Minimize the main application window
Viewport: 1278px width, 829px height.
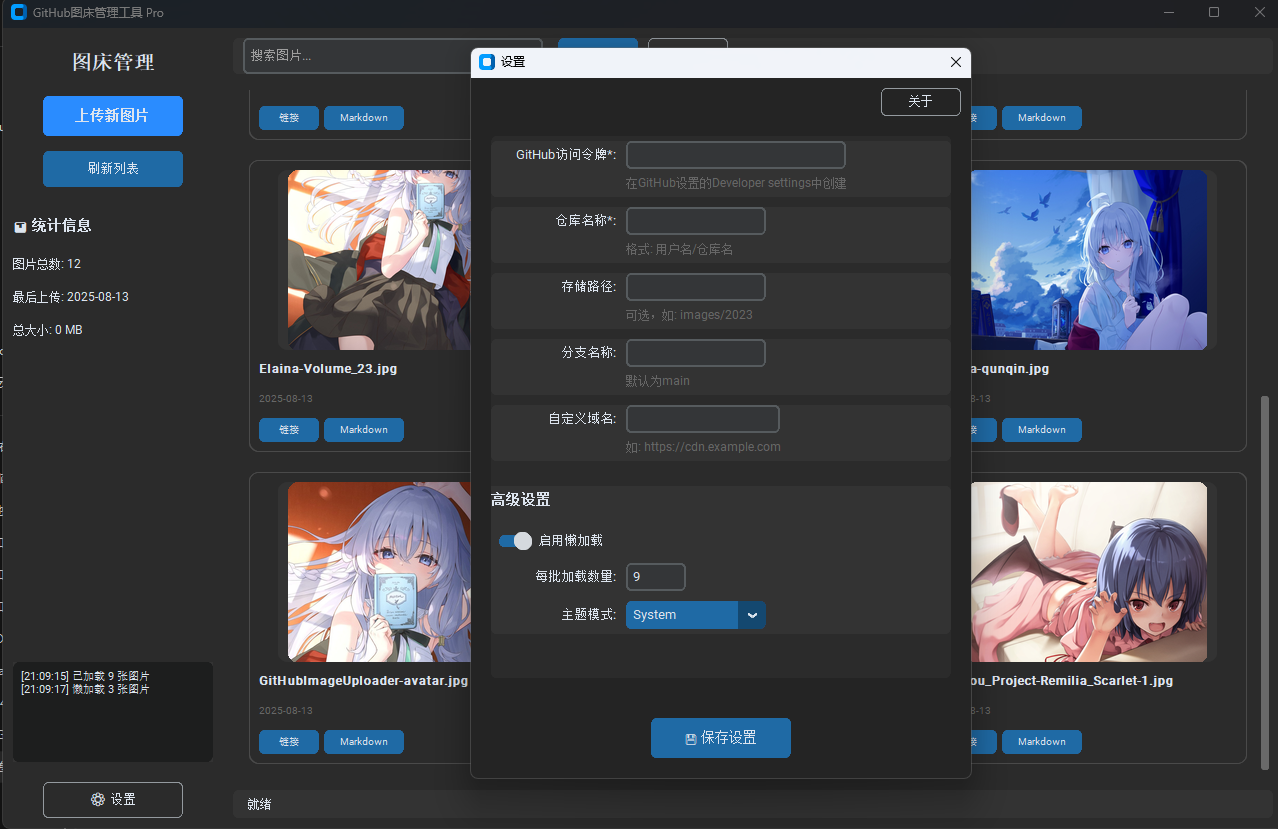coord(1168,12)
